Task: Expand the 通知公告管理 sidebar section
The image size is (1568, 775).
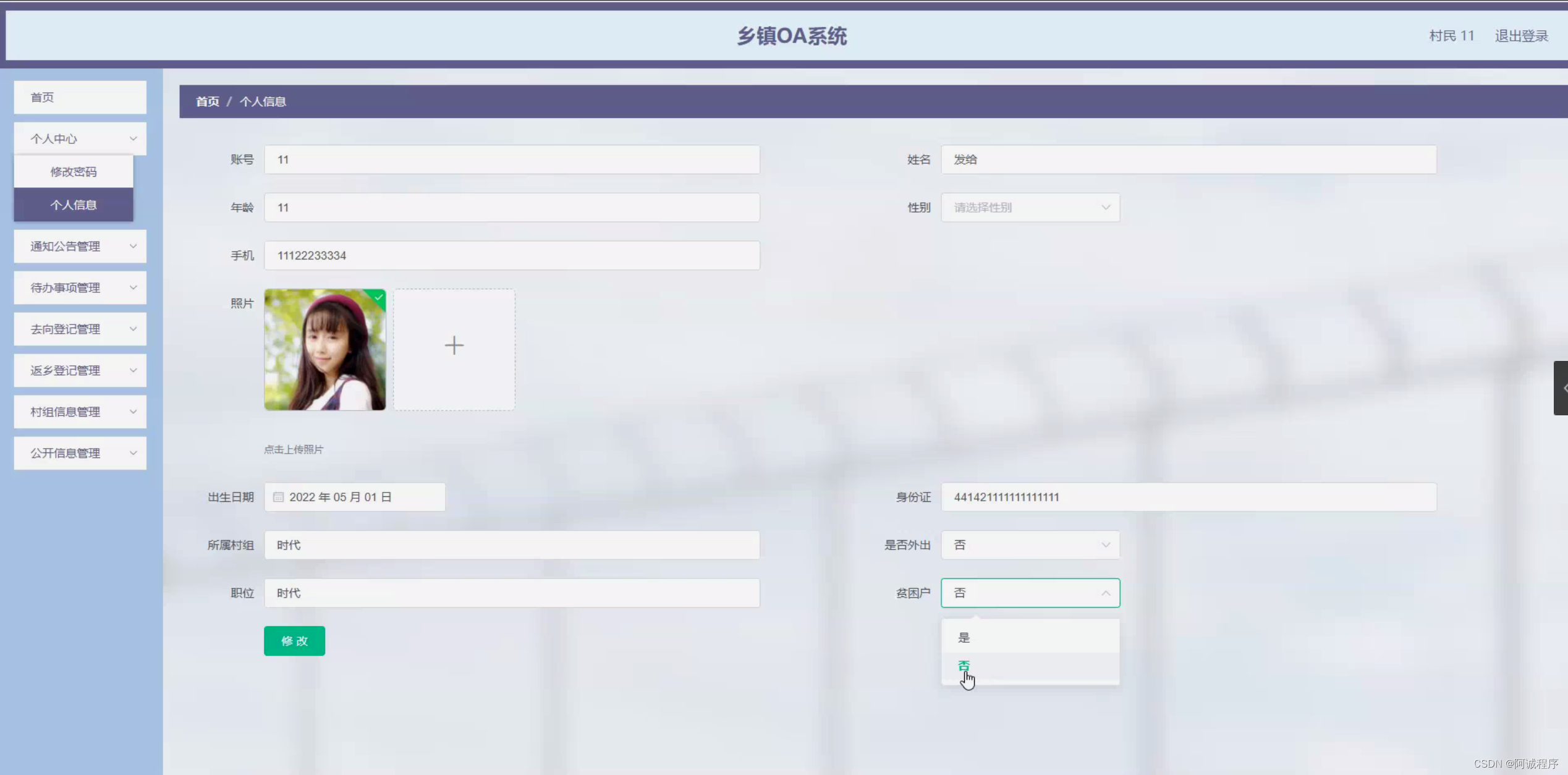Action: [x=79, y=246]
